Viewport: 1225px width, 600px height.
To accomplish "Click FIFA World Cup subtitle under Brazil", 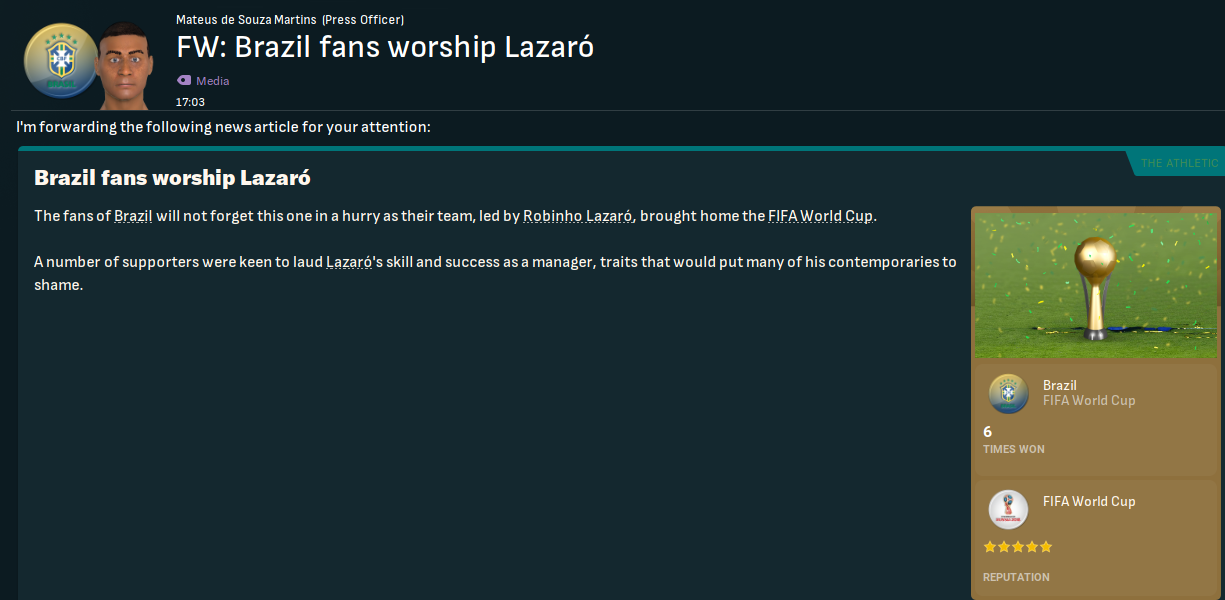I will pyautogui.click(x=1089, y=401).
